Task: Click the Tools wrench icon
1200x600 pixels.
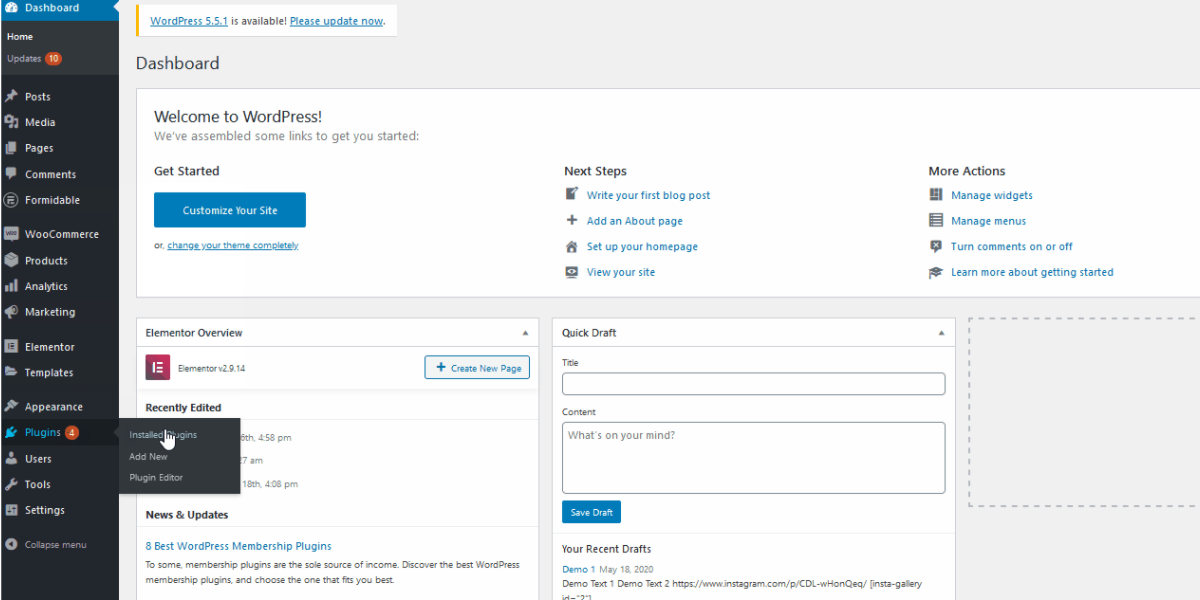Action: click(x=11, y=484)
